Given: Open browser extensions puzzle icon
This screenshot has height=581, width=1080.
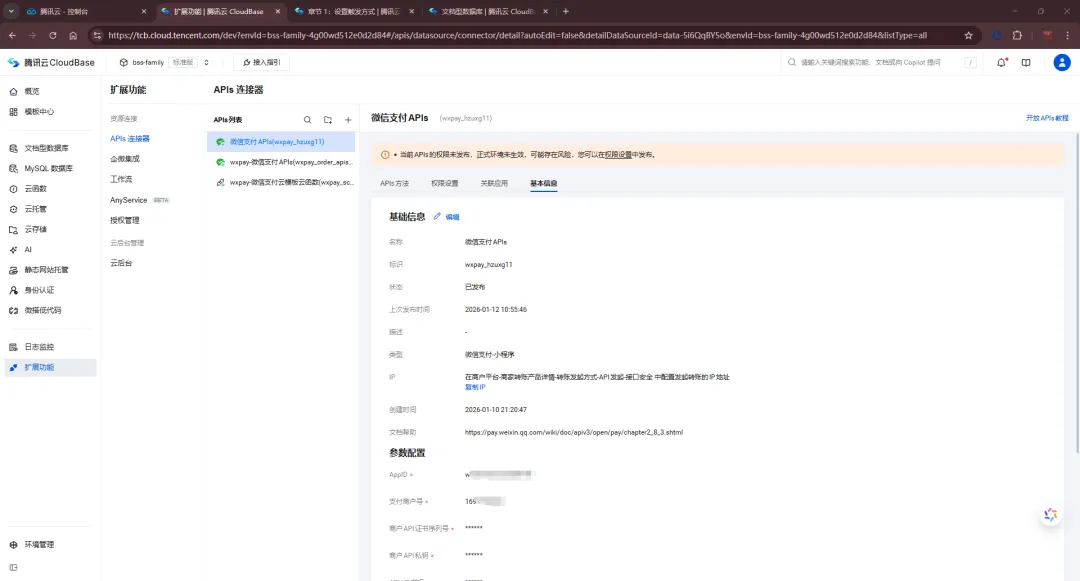Looking at the screenshot, I should (1017, 35).
